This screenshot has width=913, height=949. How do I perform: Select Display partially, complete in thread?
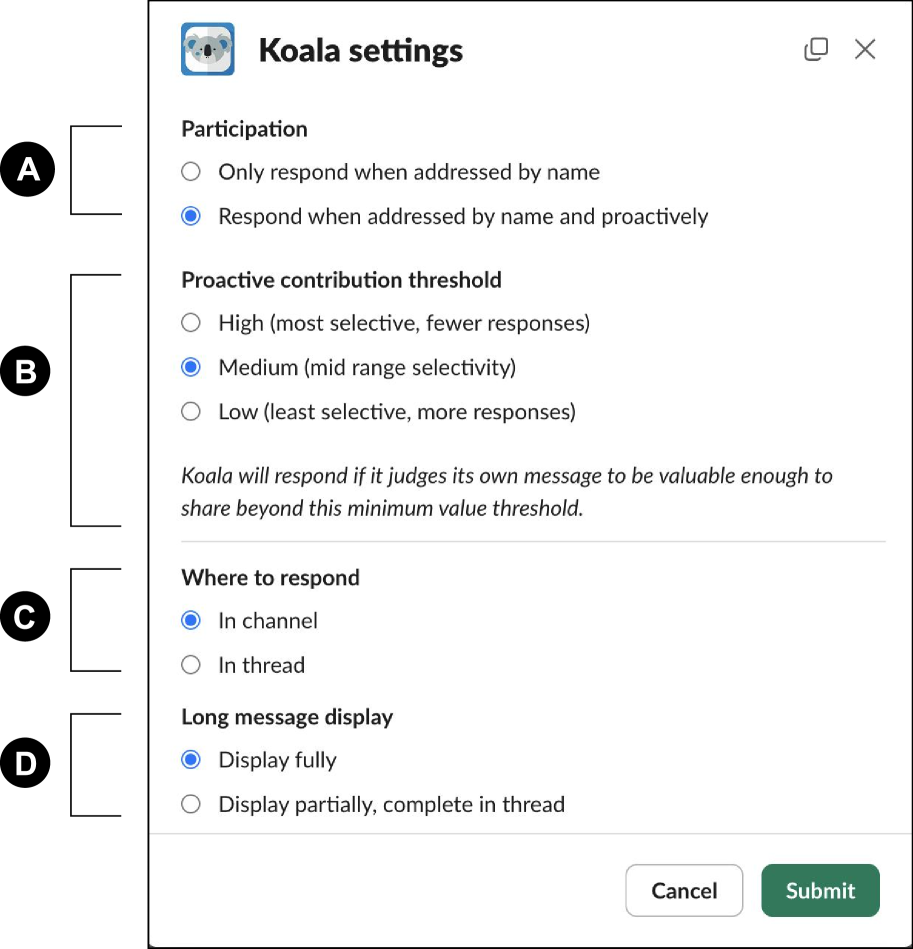[191, 804]
